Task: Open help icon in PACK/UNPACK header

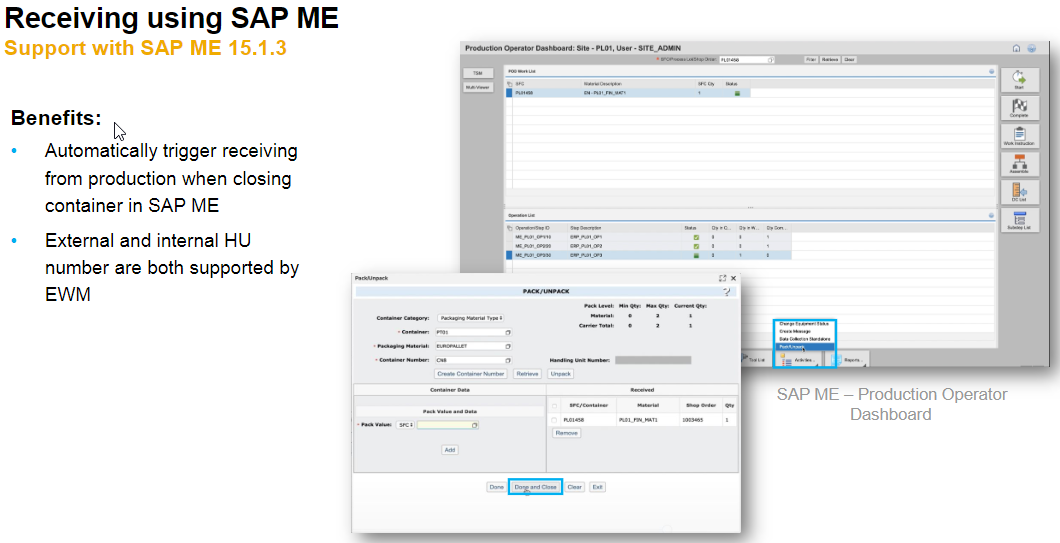Action: 727,291
